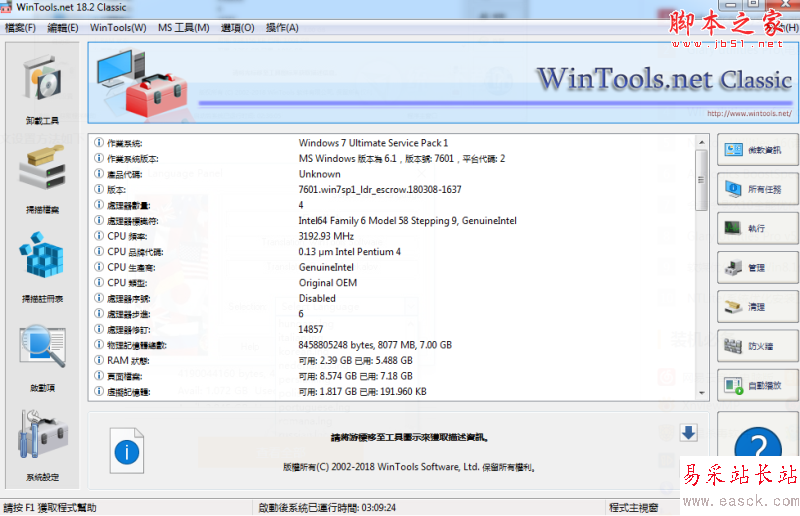The image size is (800, 516).
Task: Follow the http://www.wintools.net/ link in banner
Action: (749, 113)
